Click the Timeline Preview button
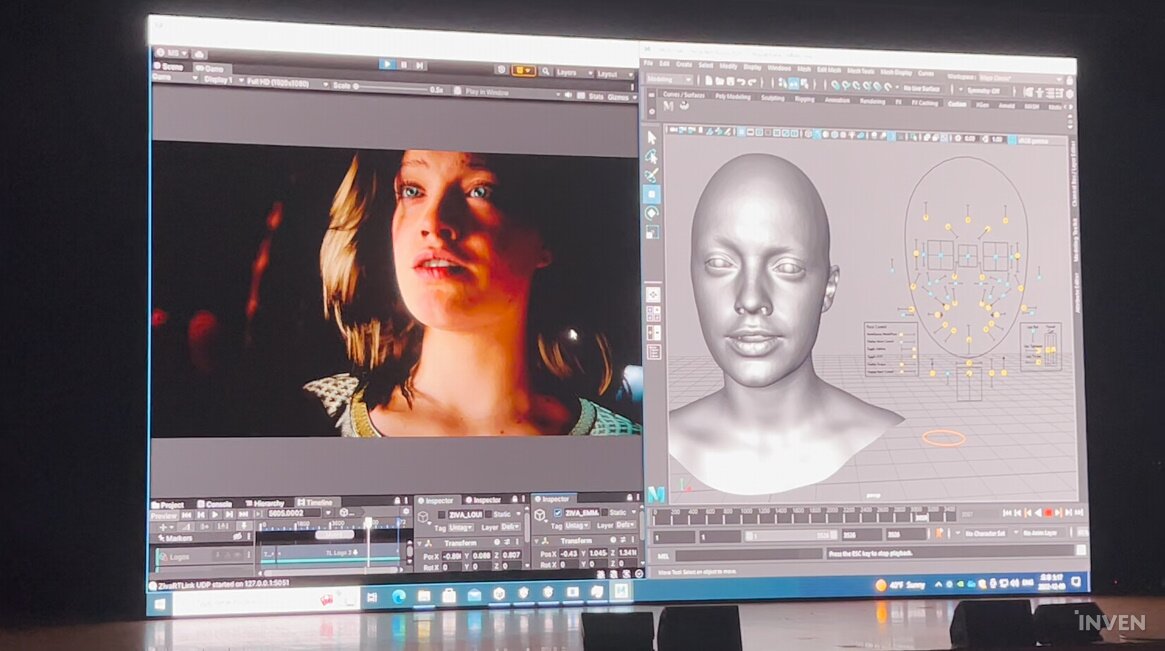The width and height of the screenshot is (1165, 651). (164, 514)
